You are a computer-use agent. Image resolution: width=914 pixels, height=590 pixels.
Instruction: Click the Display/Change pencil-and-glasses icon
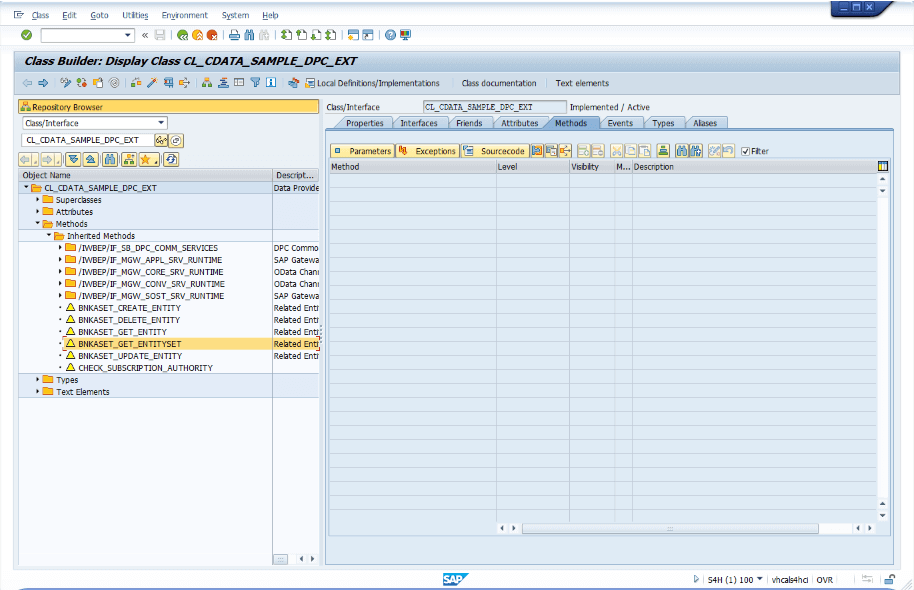tap(65, 83)
